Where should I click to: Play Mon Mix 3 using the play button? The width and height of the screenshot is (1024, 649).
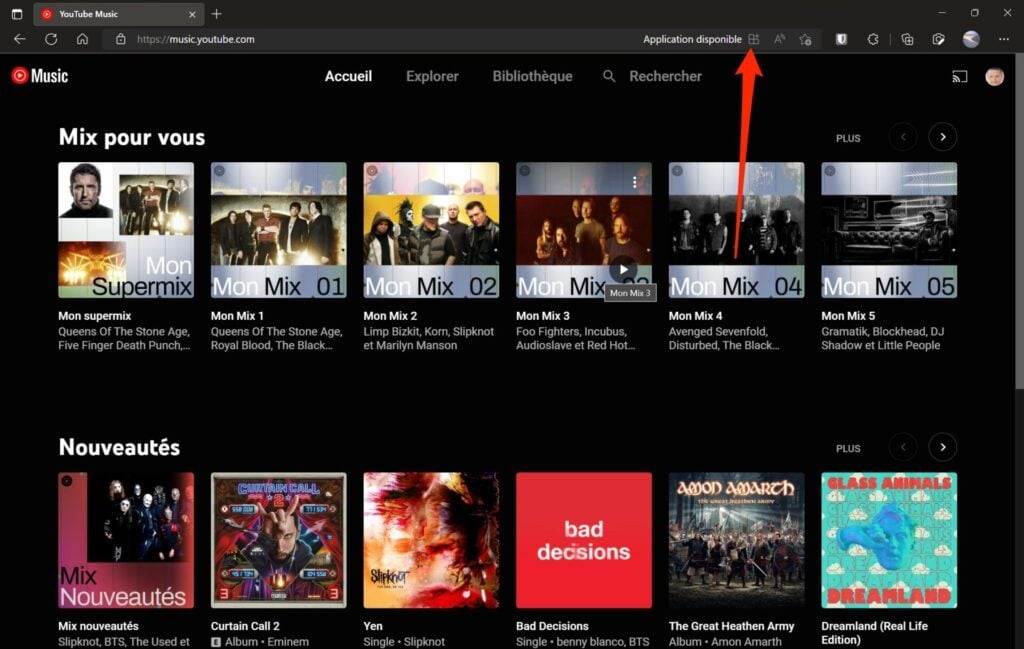(x=624, y=269)
